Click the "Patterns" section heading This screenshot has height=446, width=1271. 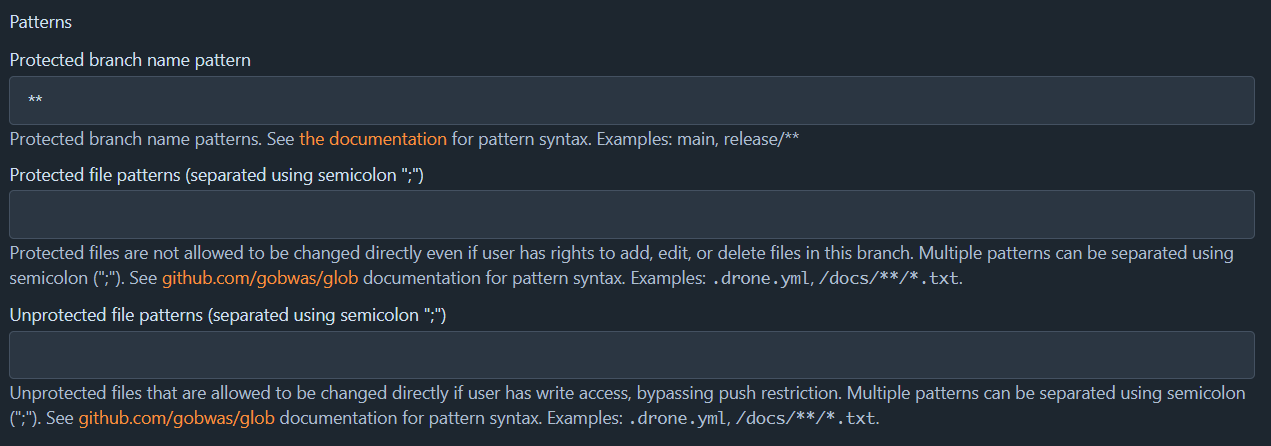coord(41,21)
